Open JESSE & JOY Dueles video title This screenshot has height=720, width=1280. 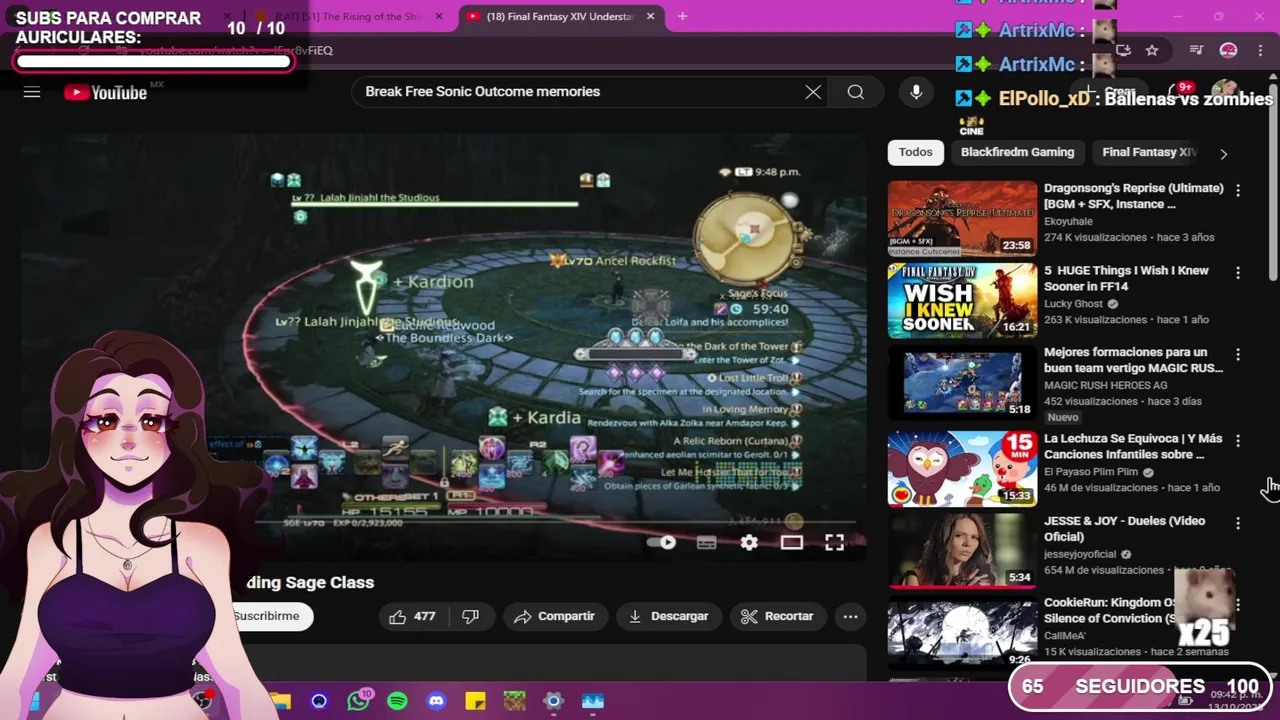click(1124, 528)
